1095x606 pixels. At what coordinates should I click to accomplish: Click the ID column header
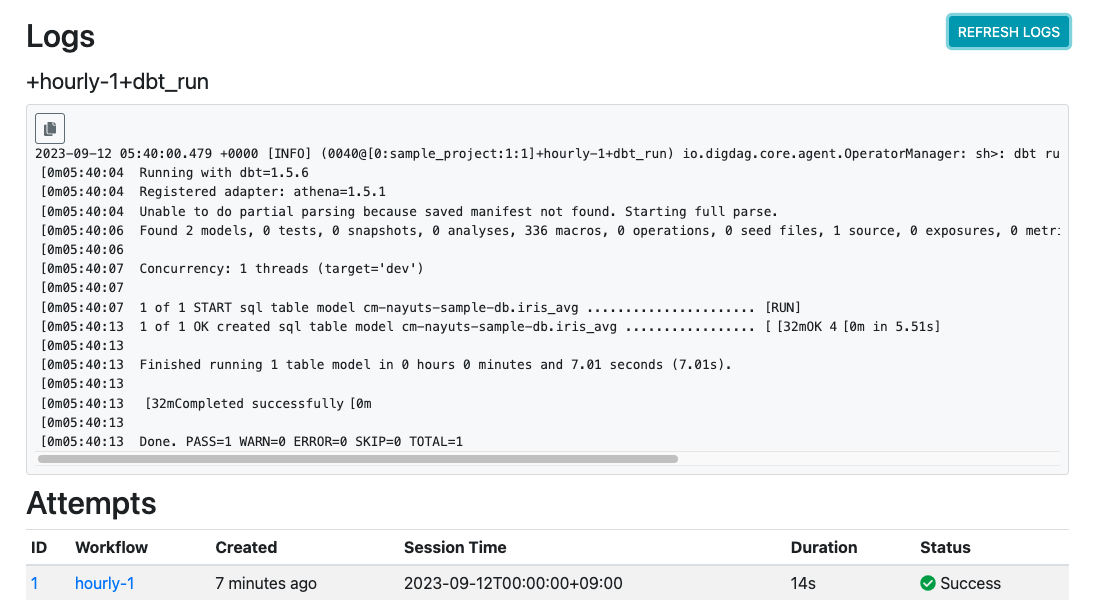[39, 547]
